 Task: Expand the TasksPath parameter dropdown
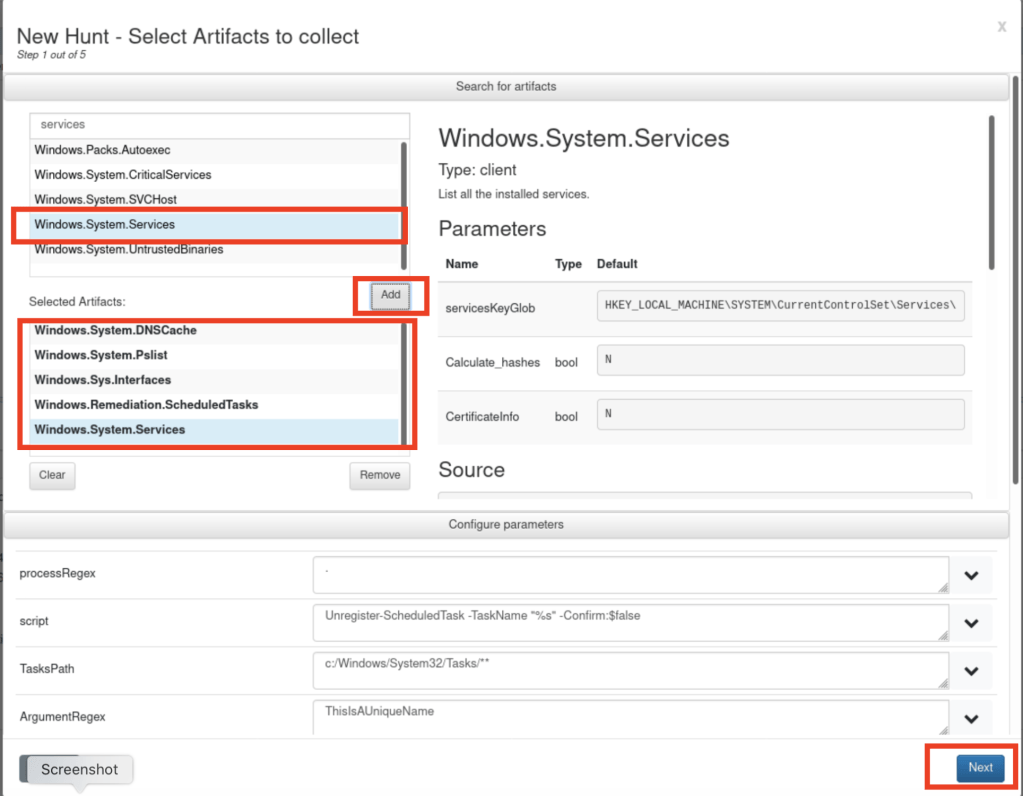[x=970, y=671]
